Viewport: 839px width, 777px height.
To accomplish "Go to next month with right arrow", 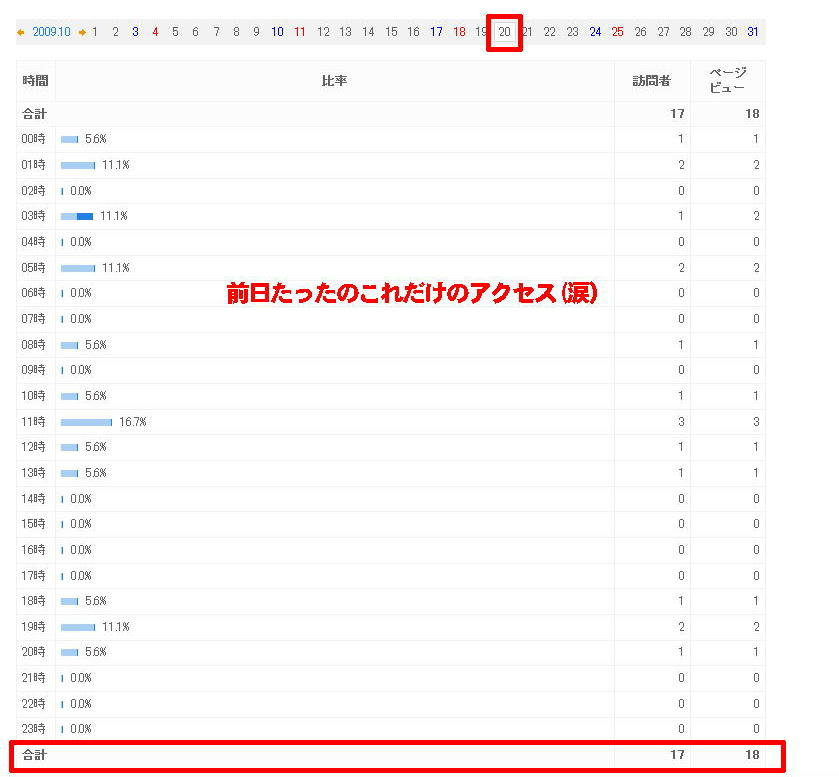I will (82, 33).
